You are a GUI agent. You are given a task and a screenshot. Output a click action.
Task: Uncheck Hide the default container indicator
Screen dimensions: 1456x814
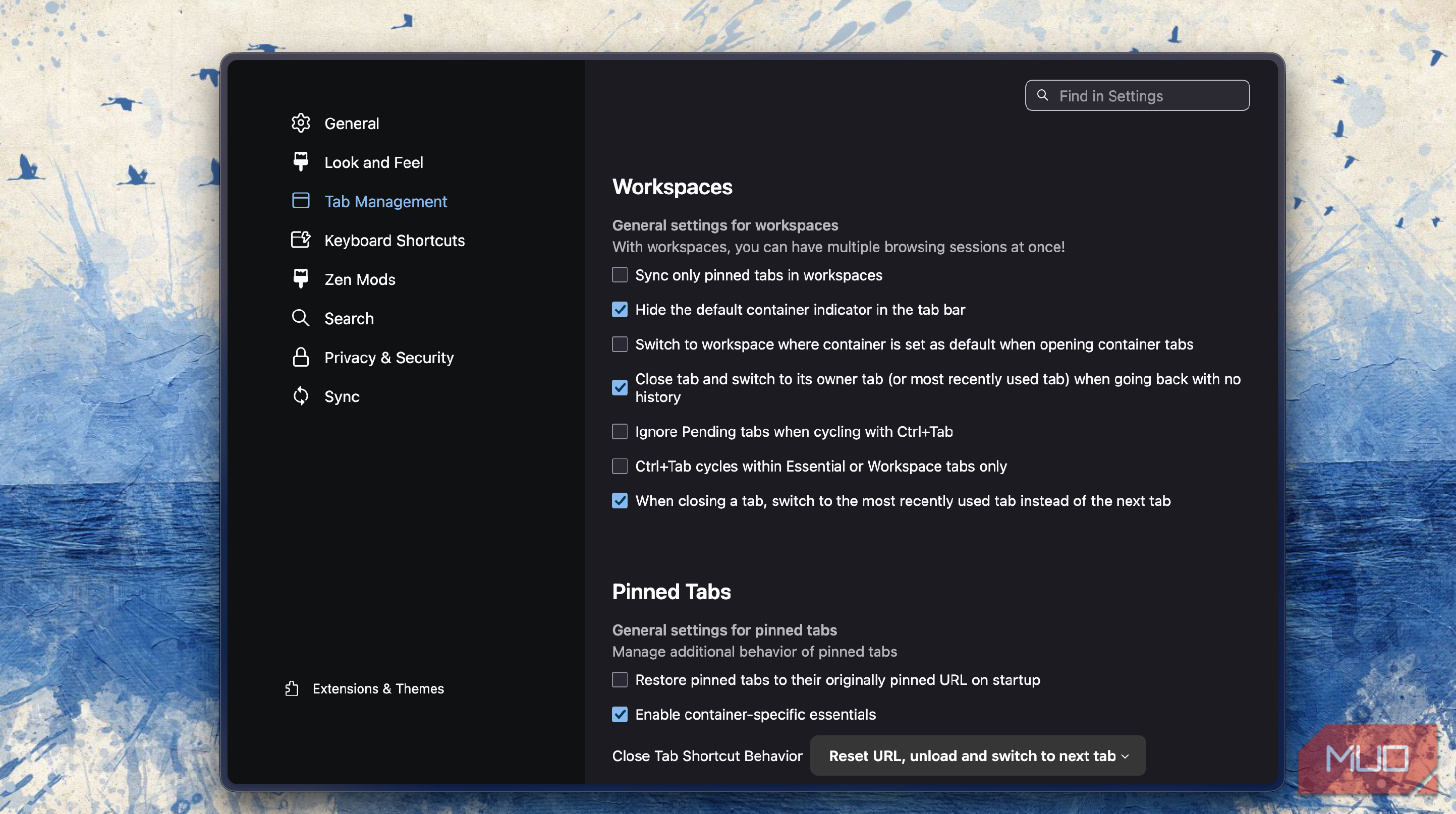pos(620,310)
